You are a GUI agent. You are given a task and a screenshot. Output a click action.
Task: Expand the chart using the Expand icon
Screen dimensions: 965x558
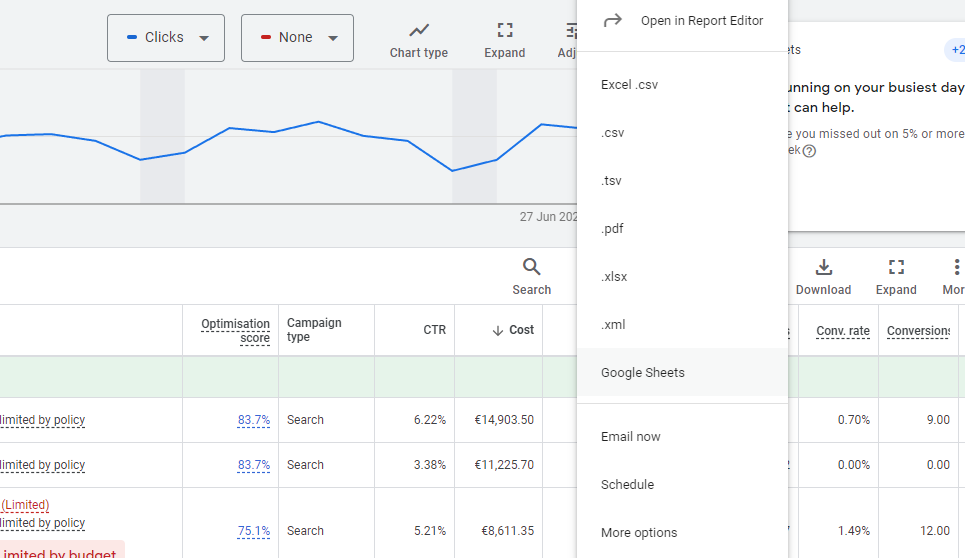[x=505, y=31]
